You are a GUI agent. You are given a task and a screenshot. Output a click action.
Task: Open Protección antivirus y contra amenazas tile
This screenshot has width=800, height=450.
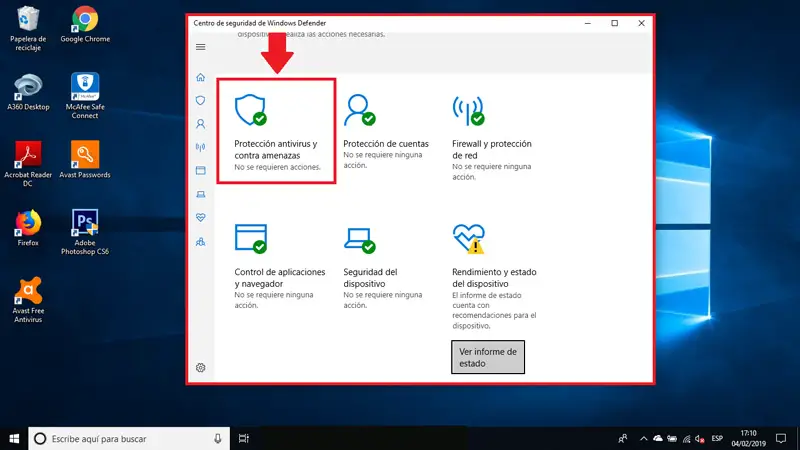(277, 132)
